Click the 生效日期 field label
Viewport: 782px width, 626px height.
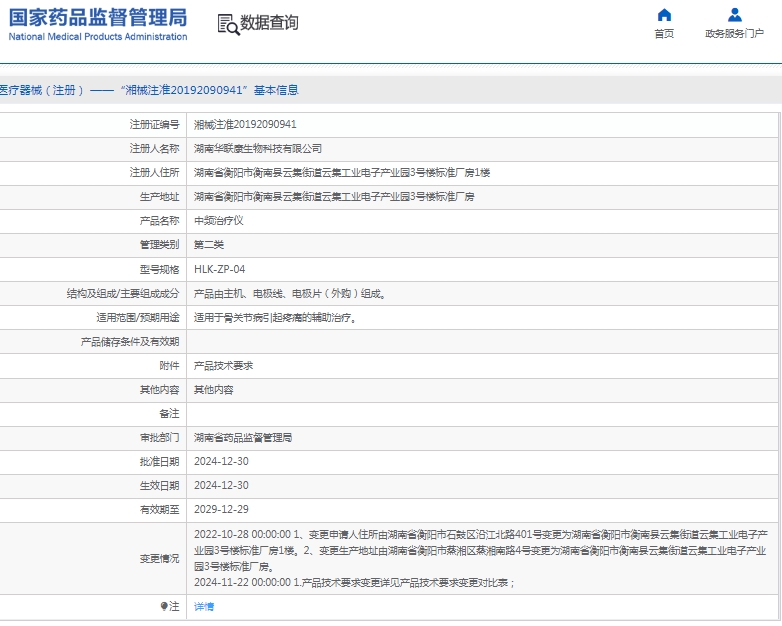tap(159, 485)
